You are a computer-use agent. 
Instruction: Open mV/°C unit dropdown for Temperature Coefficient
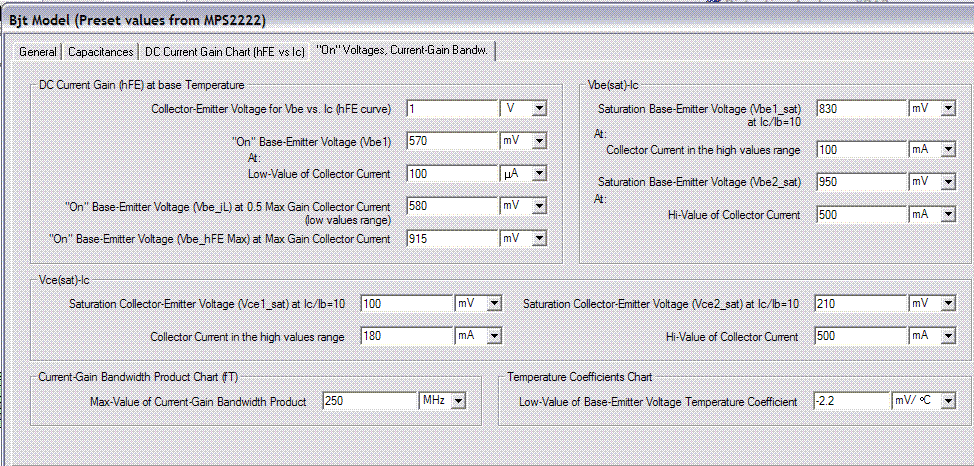tap(948, 402)
